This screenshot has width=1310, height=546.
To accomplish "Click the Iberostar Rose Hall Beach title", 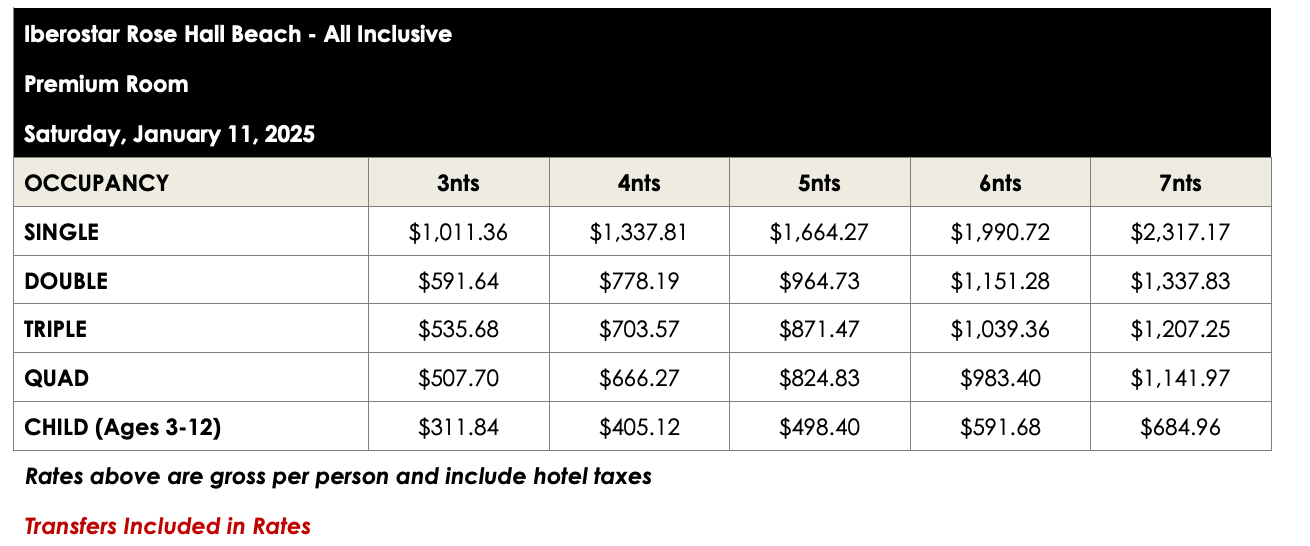I will [238, 35].
